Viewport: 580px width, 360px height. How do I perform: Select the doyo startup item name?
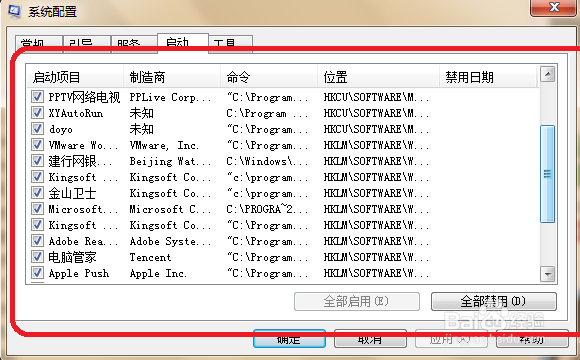coord(61,129)
